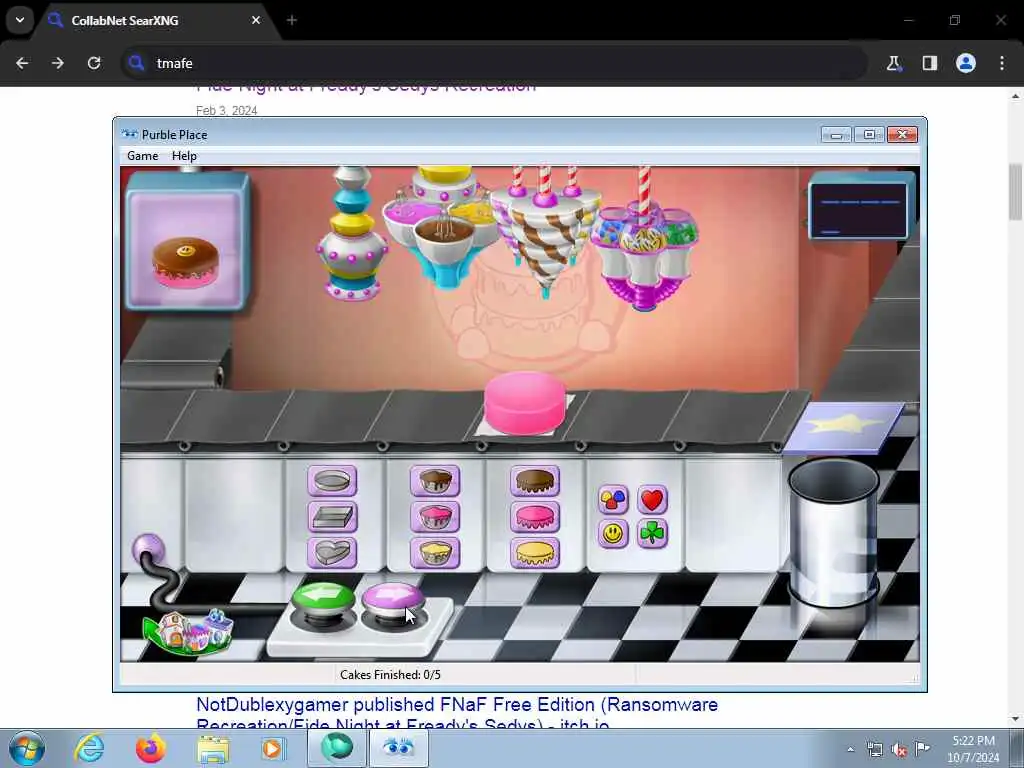Open the tab search dropdown arrow
Screen dimensions: 1024x768
click(x=20, y=20)
